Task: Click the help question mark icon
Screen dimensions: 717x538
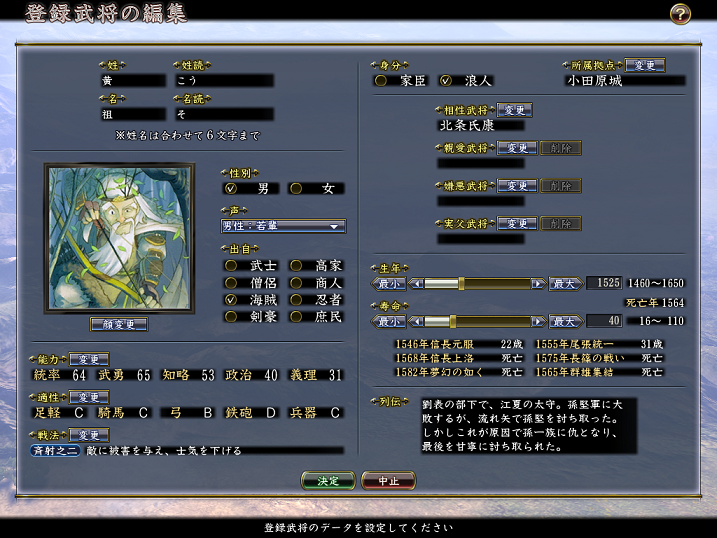Action: click(680, 13)
